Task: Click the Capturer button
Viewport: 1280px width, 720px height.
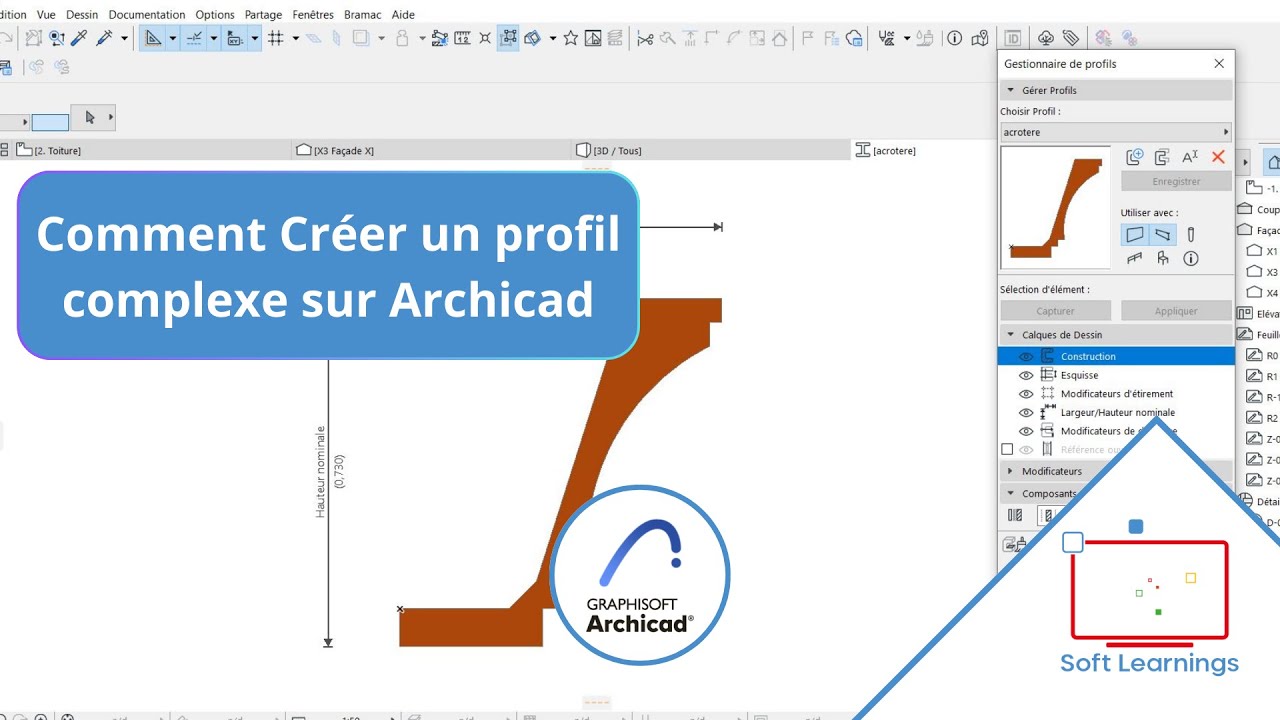Action: coord(1055,311)
